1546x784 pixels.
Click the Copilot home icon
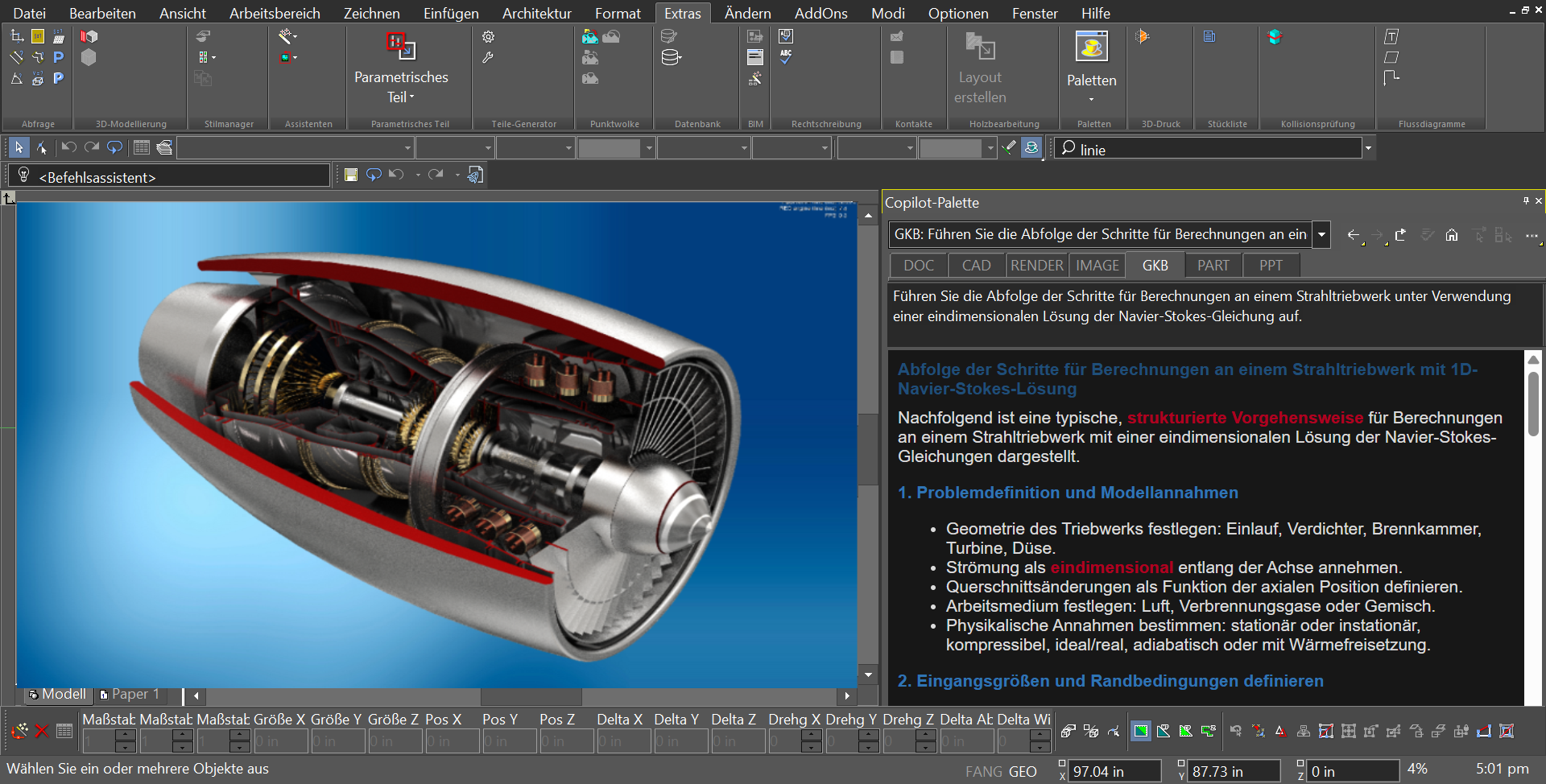[1452, 235]
